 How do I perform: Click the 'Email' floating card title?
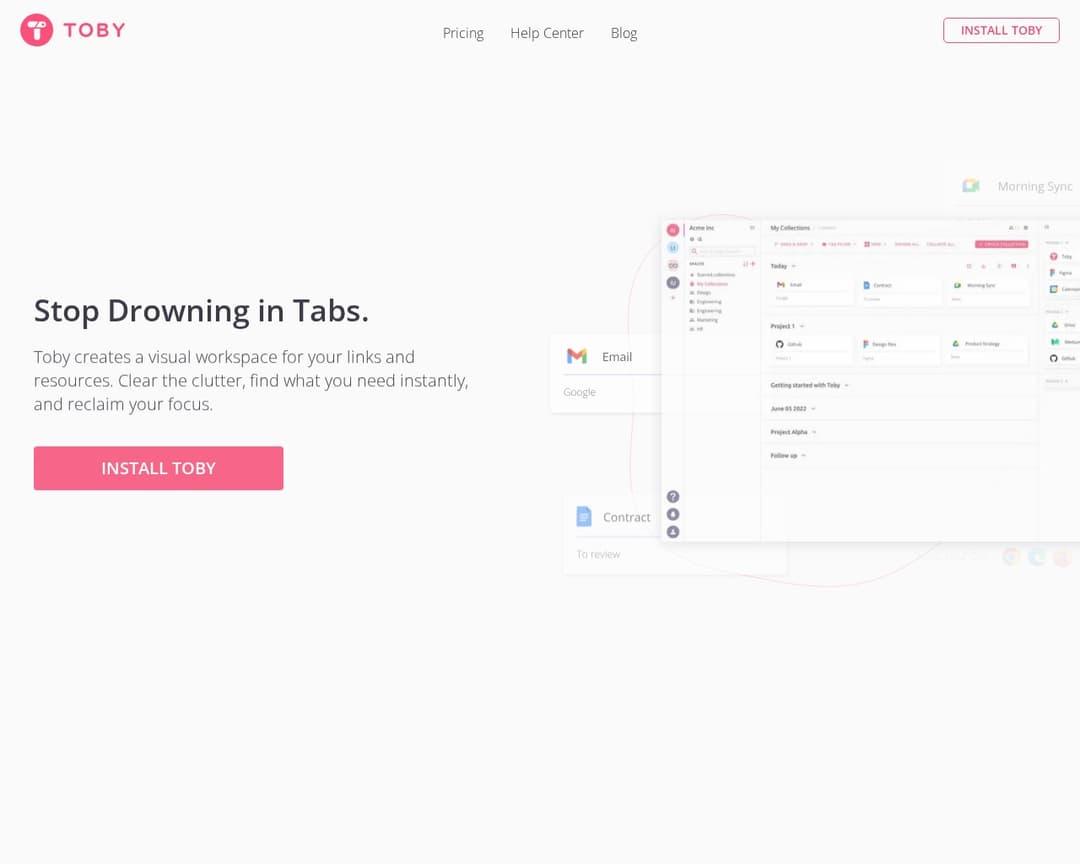click(x=616, y=357)
